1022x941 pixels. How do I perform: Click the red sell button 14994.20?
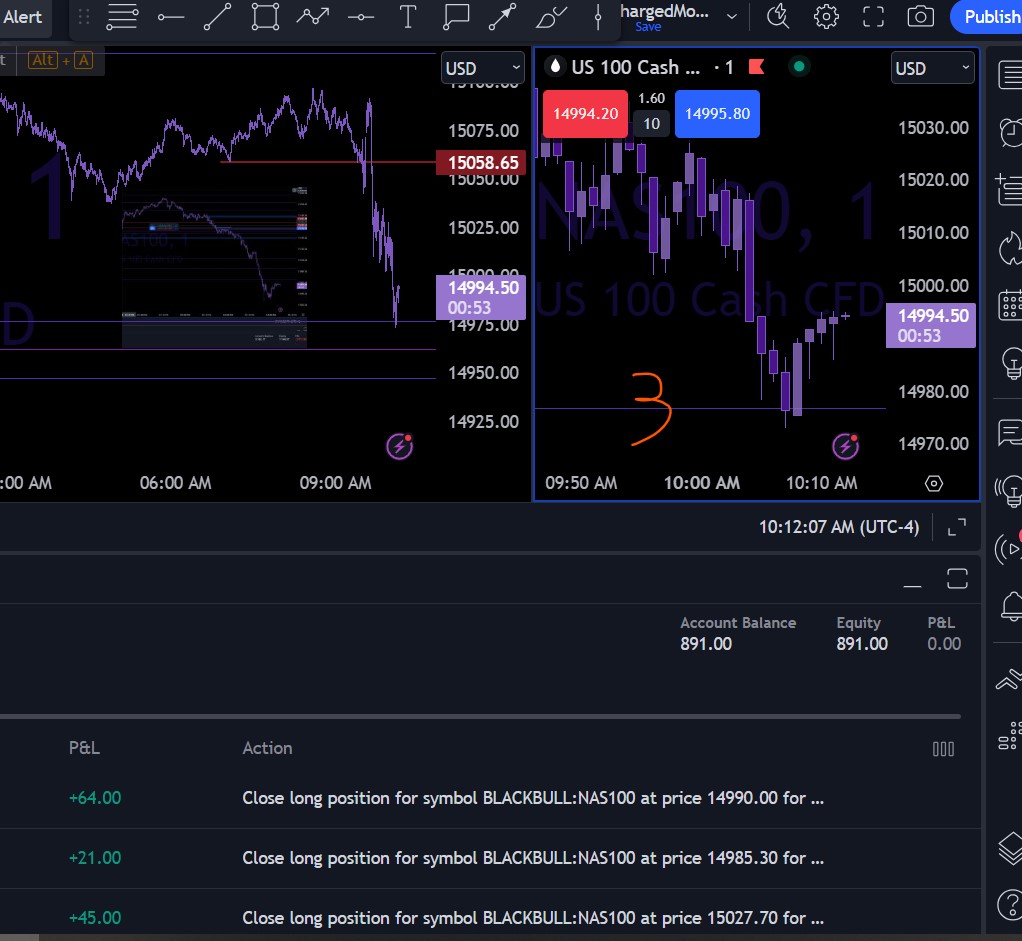tap(585, 114)
